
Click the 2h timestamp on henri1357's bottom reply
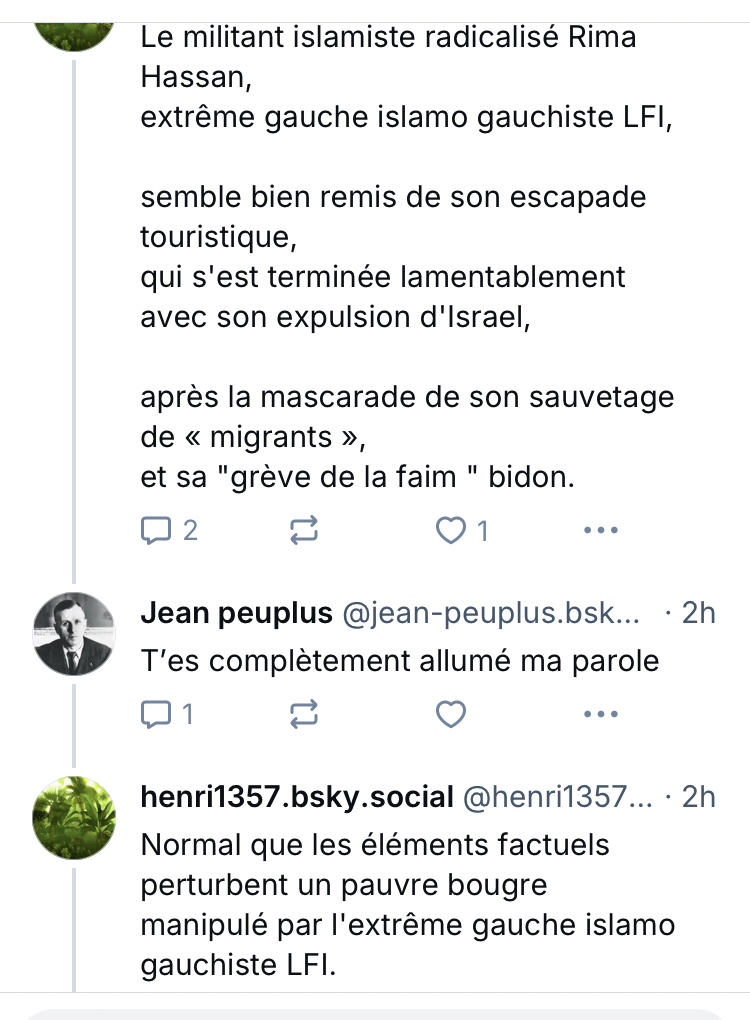(698, 796)
